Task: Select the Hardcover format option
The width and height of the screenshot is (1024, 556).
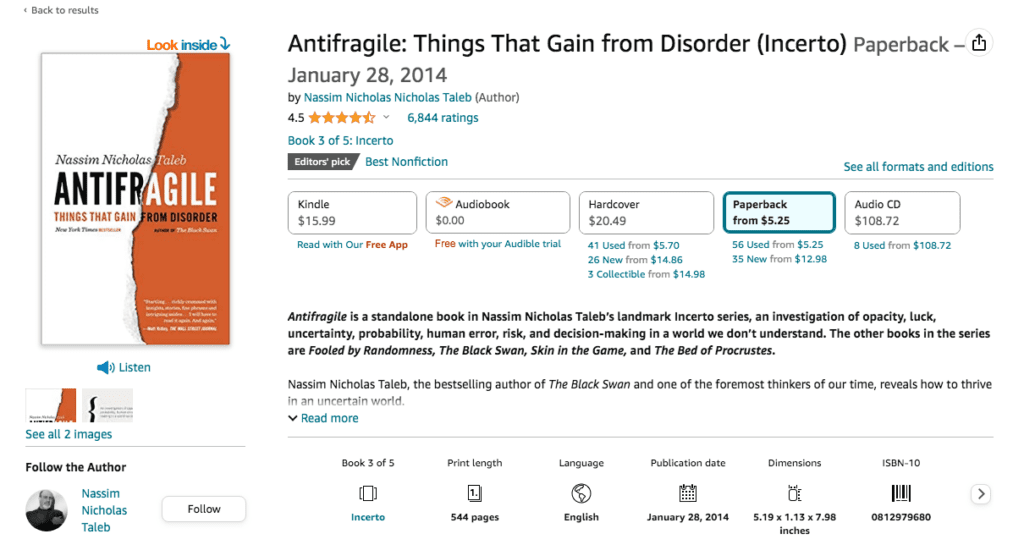Action: click(x=646, y=212)
